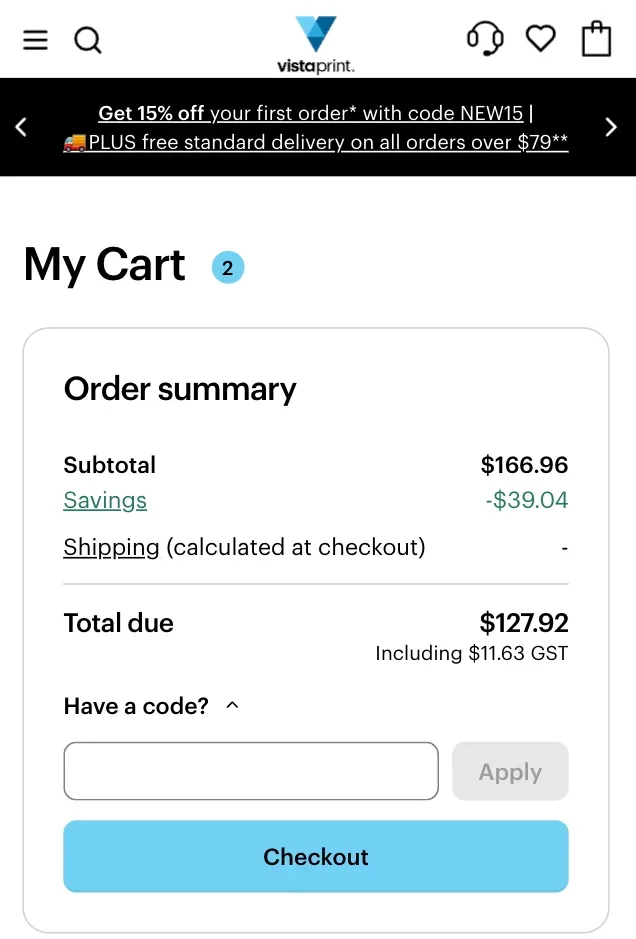Click inside the promo code input field
The width and height of the screenshot is (636, 939).
[x=250, y=771]
